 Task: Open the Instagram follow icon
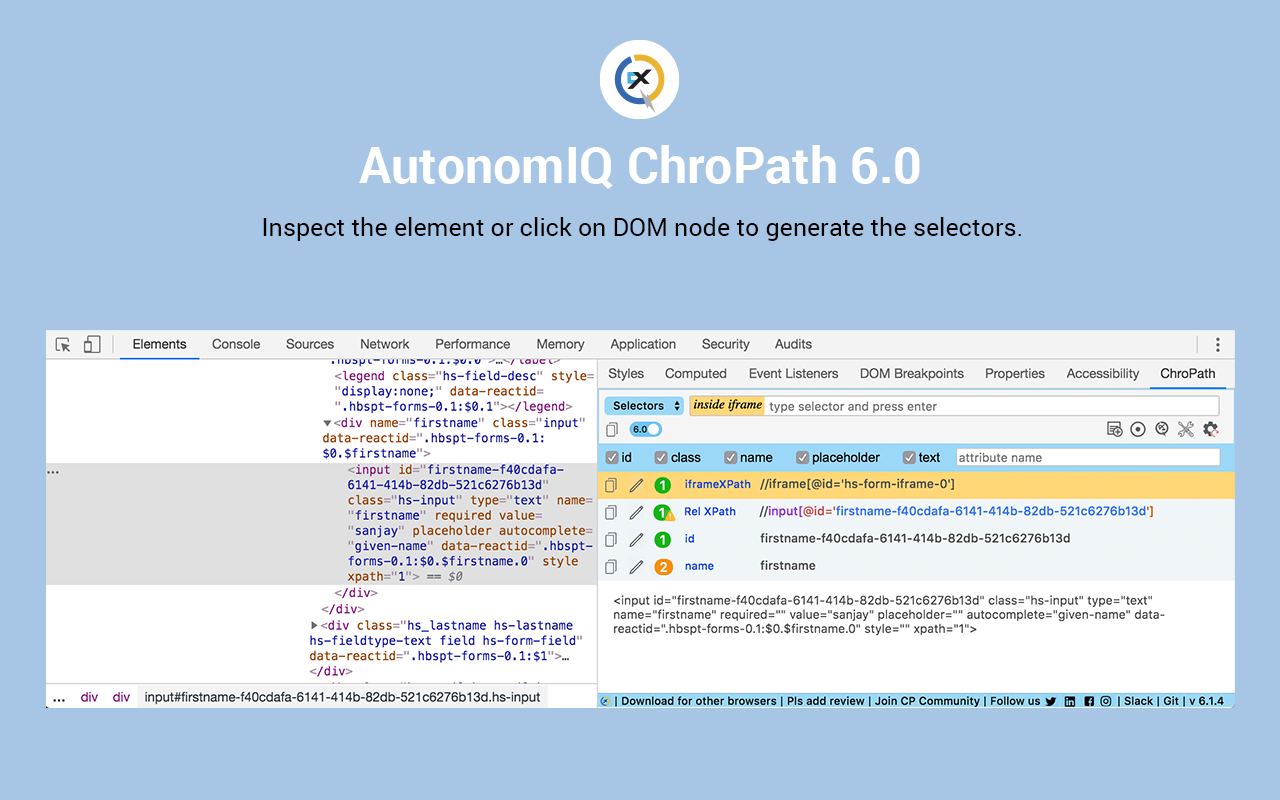[1106, 701]
